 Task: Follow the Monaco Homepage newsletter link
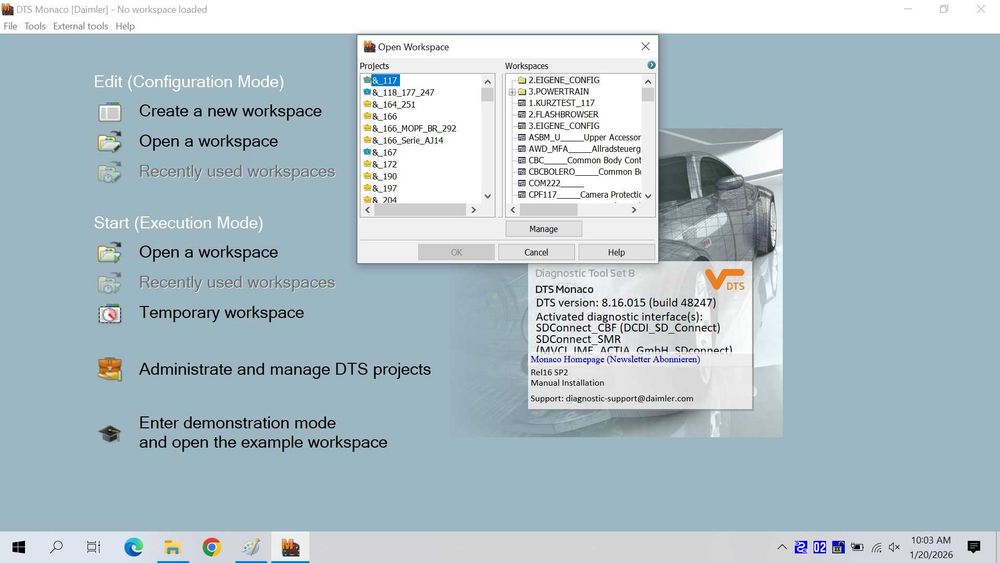click(615, 359)
